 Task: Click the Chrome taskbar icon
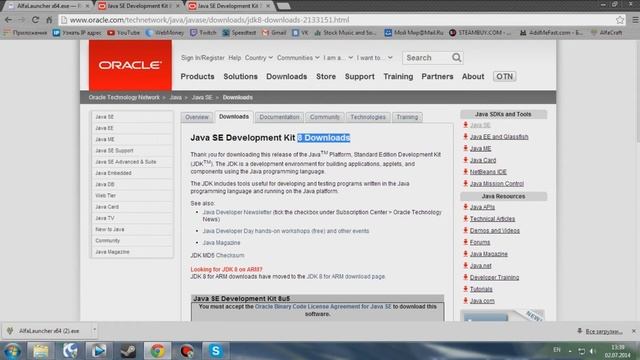[158, 351]
